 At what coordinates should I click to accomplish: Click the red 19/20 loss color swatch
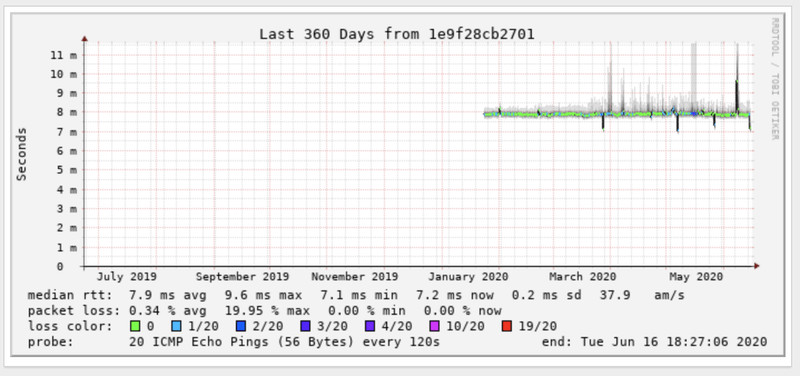pyautogui.click(x=507, y=327)
